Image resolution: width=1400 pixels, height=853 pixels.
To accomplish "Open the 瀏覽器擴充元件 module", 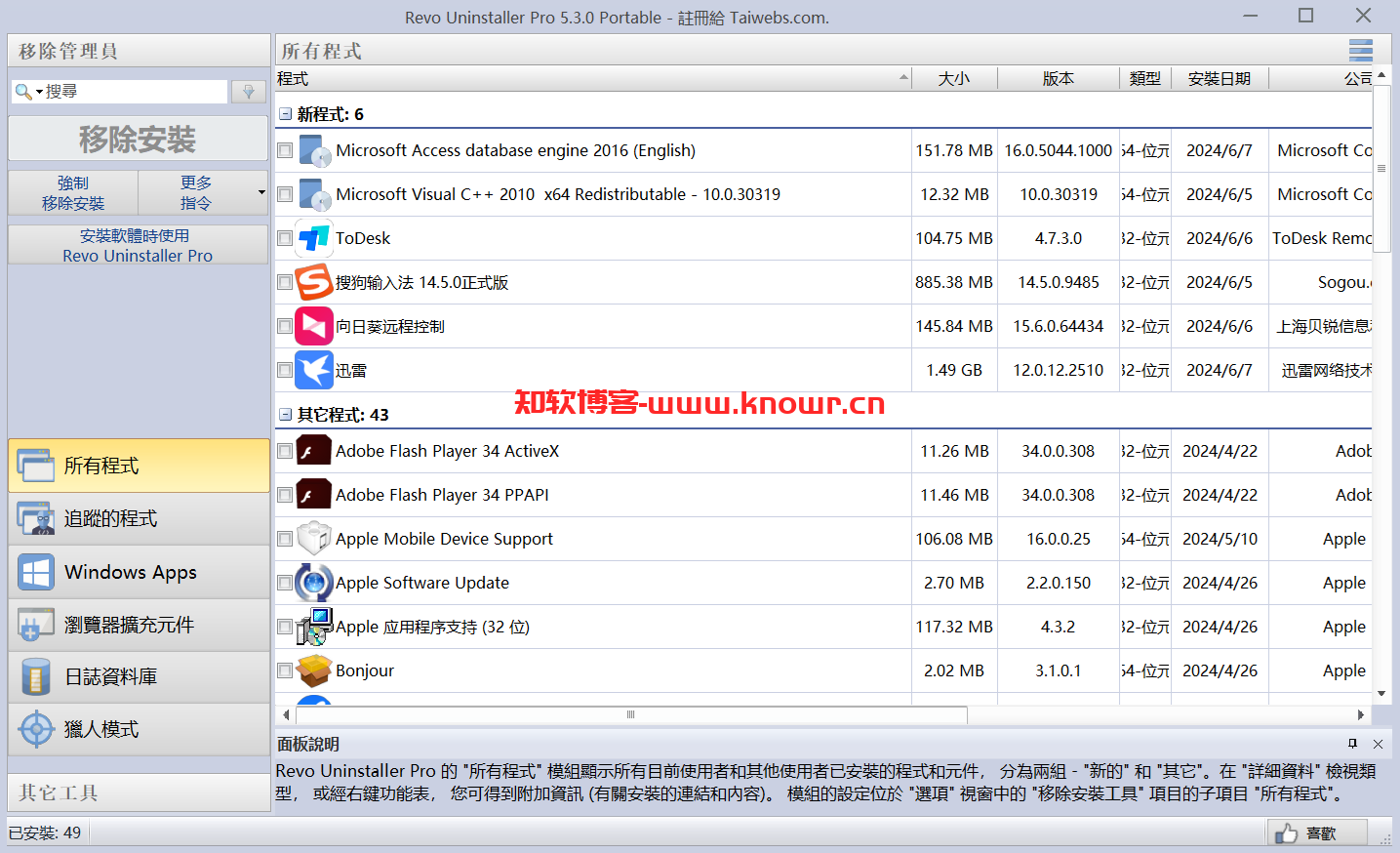I will (x=139, y=625).
